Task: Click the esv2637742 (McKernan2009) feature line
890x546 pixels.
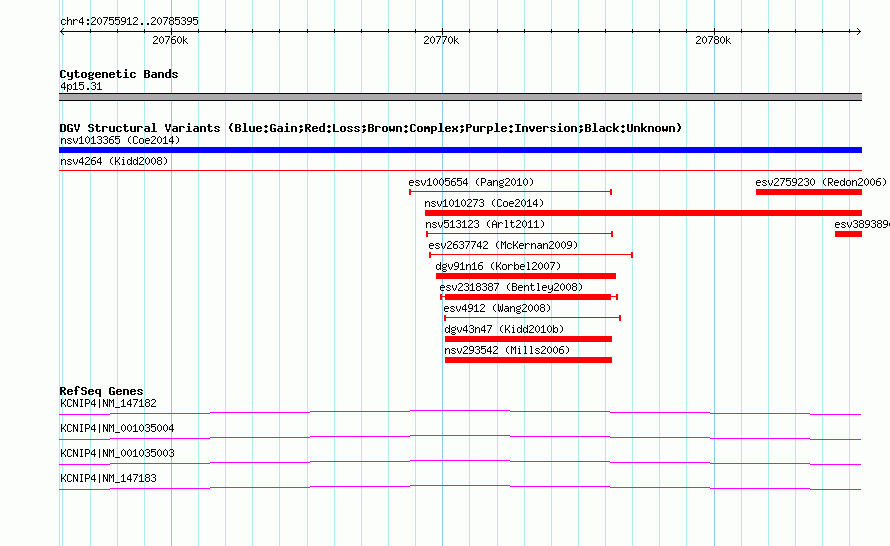Action: (x=531, y=255)
